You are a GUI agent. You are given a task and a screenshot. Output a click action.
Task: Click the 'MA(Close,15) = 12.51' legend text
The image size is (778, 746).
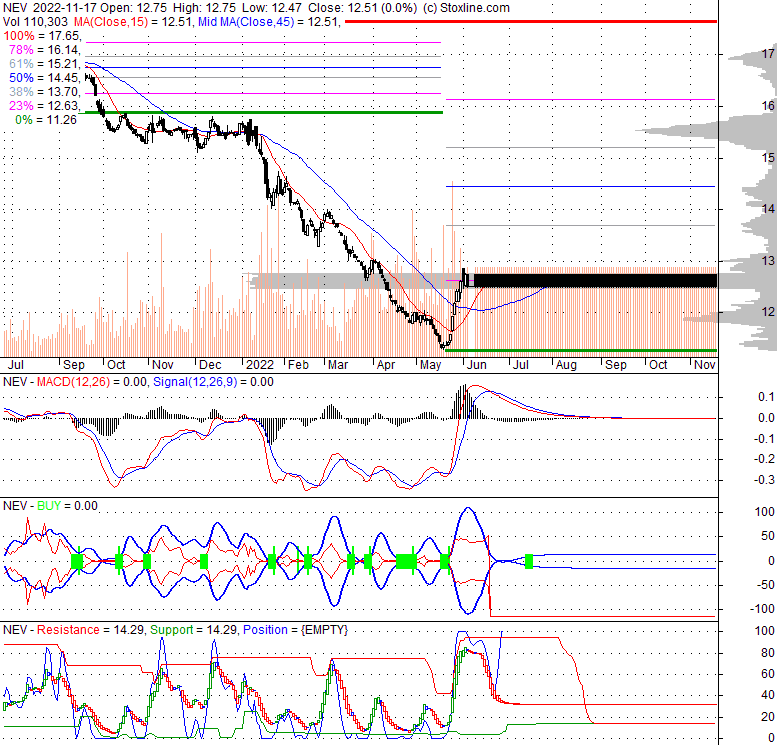(x=133, y=22)
